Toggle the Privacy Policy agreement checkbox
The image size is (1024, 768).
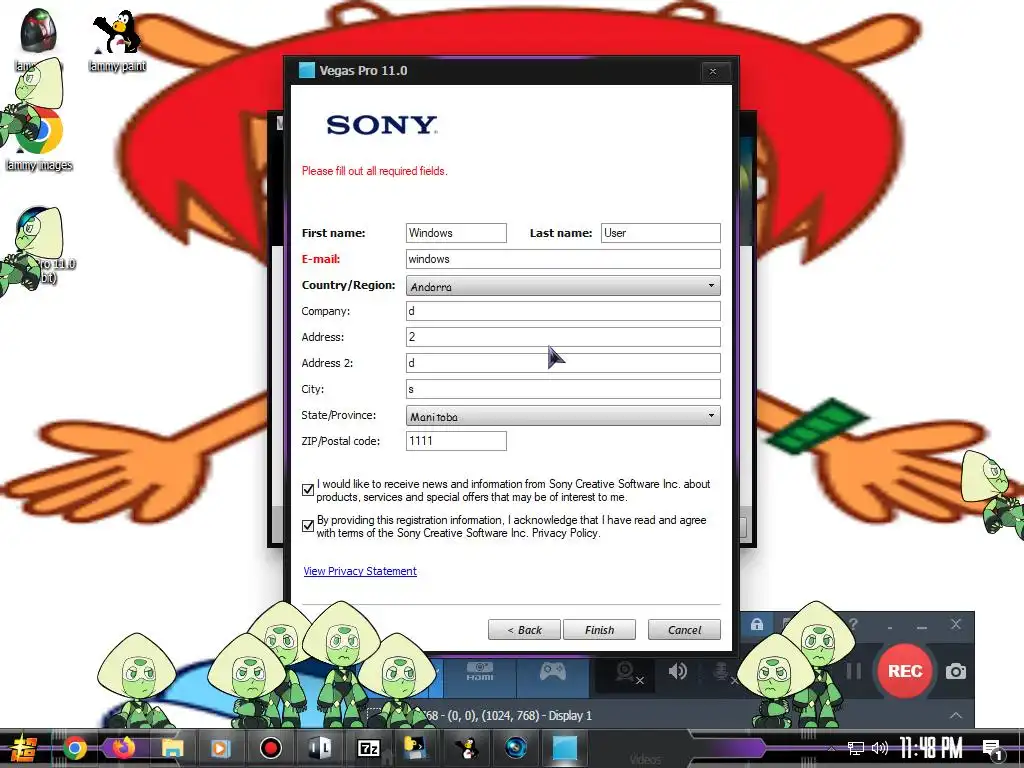point(308,526)
